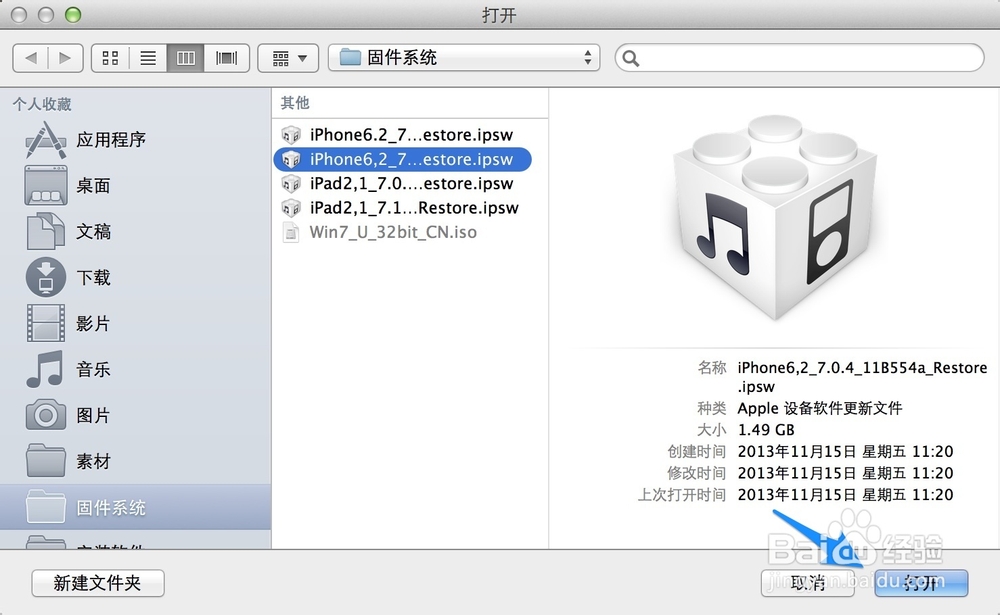The image size is (1000, 615).
Task: Open the arrange items dropdown
Action: (288, 58)
